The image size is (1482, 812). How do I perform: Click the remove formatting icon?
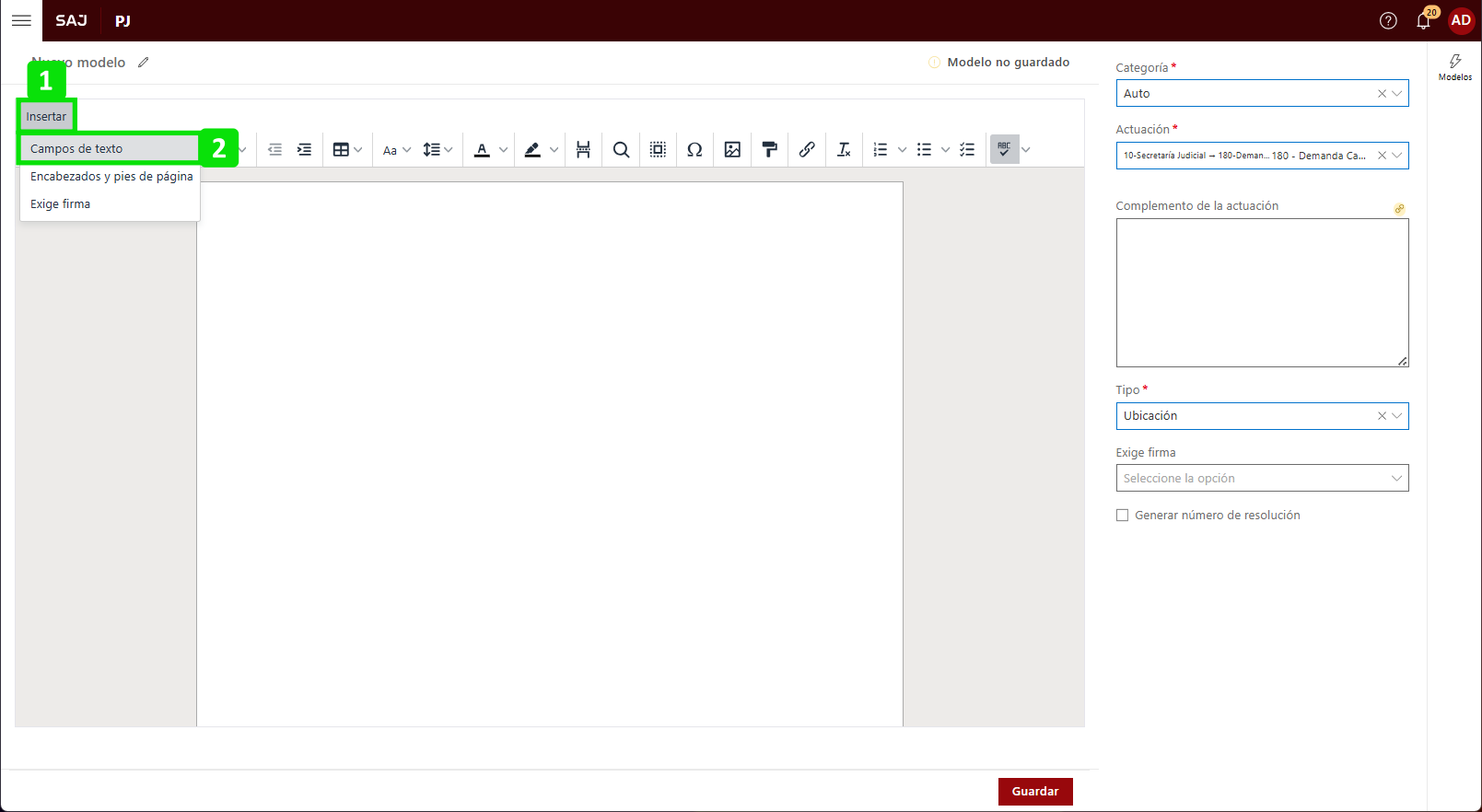click(x=844, y=150)
